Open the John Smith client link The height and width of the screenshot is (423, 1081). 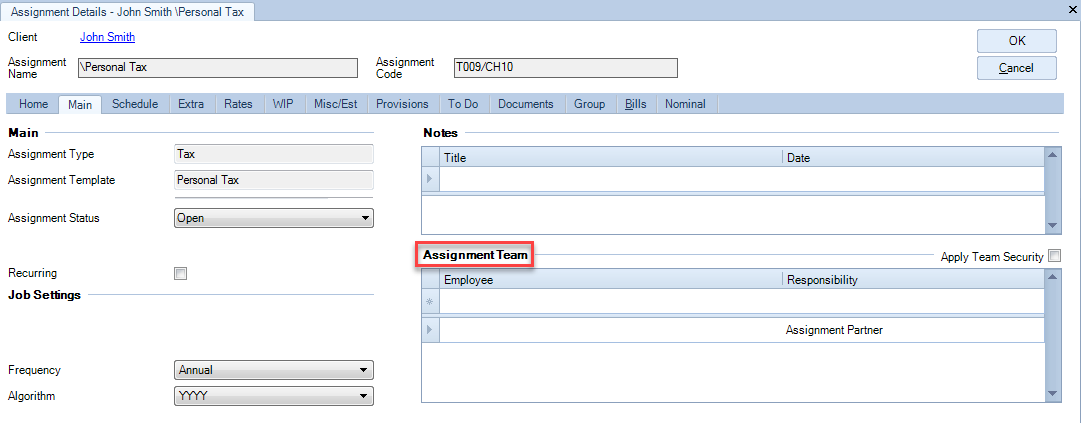pyautogui.click(x=108, y=37)
